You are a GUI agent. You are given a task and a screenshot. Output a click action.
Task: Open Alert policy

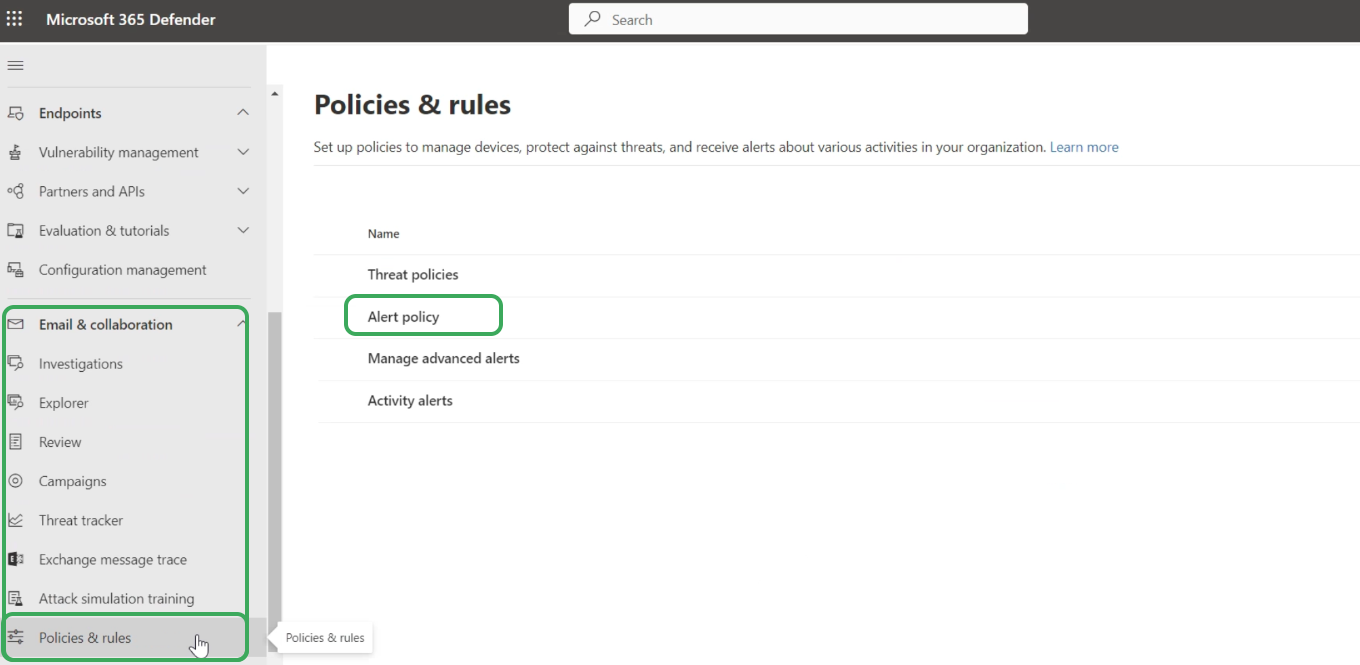click(x=404, y=316)
